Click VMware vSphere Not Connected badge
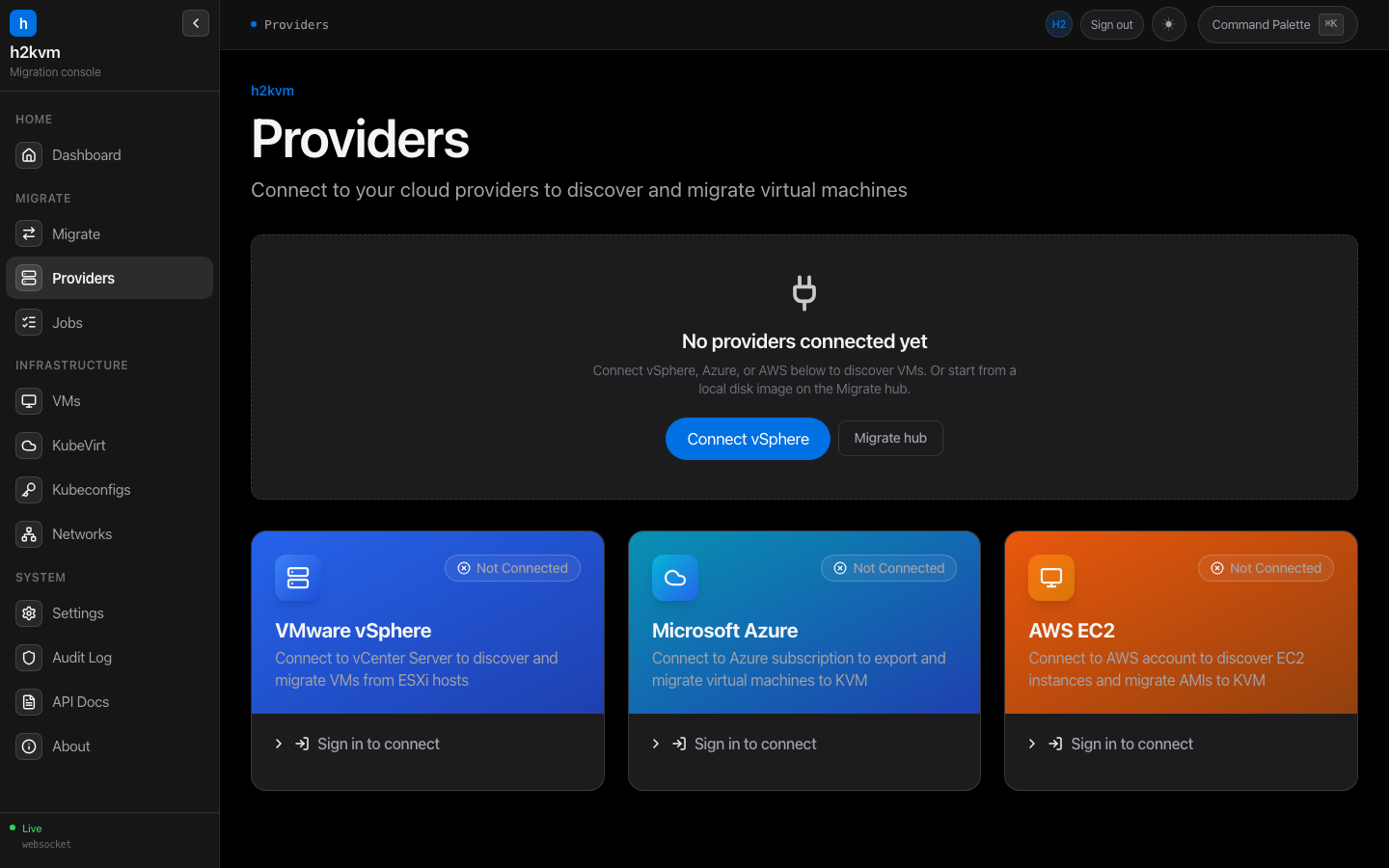The image size is (1389, 868). (512, 568)
